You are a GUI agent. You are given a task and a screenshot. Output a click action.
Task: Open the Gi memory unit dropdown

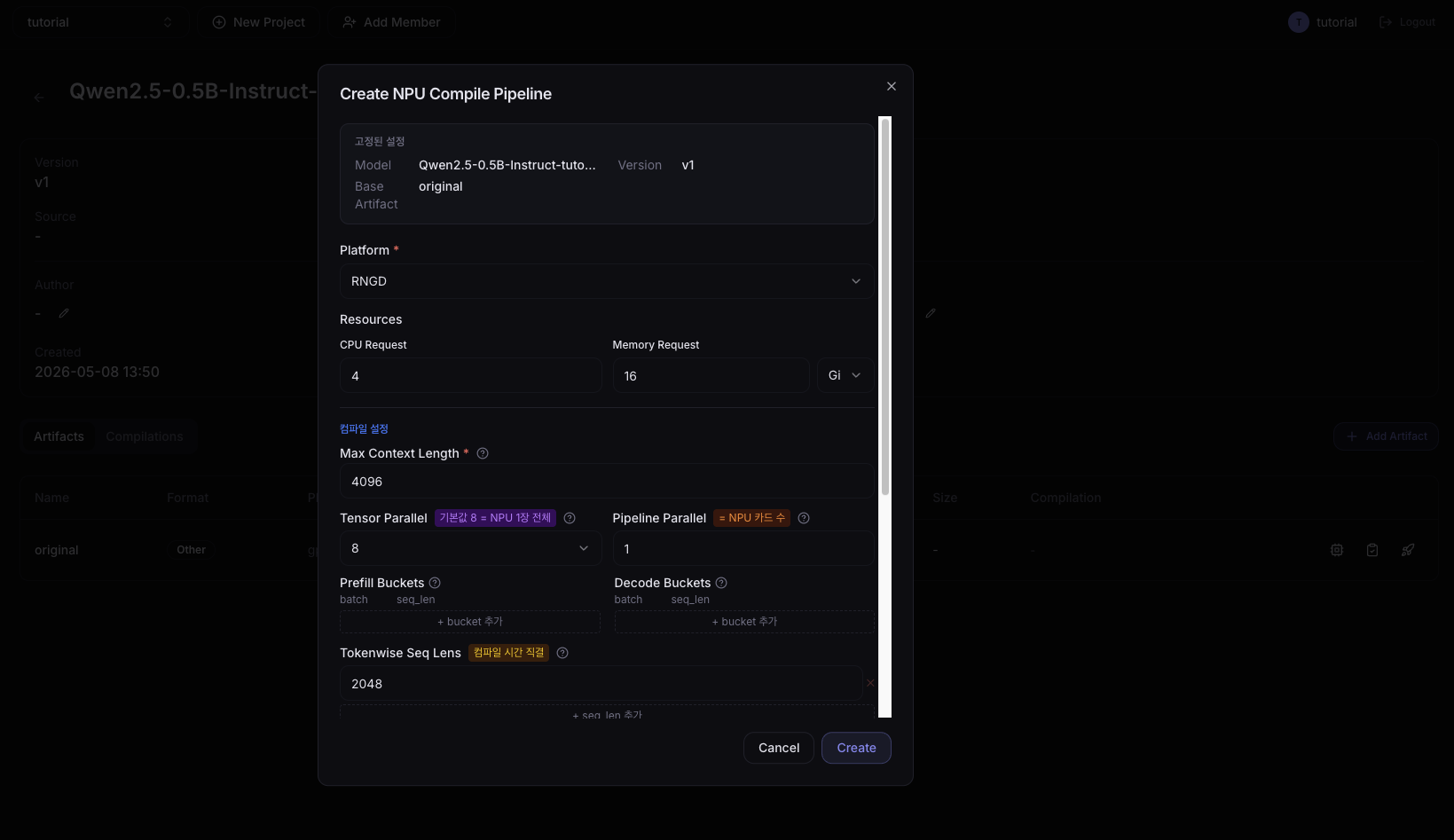click(x=845, y=376)
